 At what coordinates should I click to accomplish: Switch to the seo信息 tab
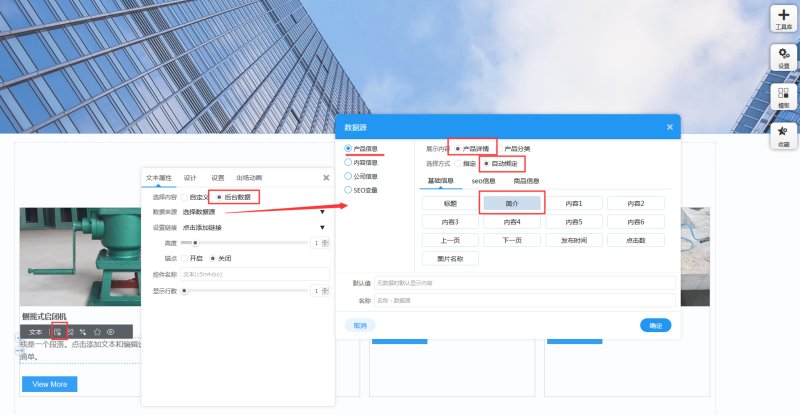483,181
